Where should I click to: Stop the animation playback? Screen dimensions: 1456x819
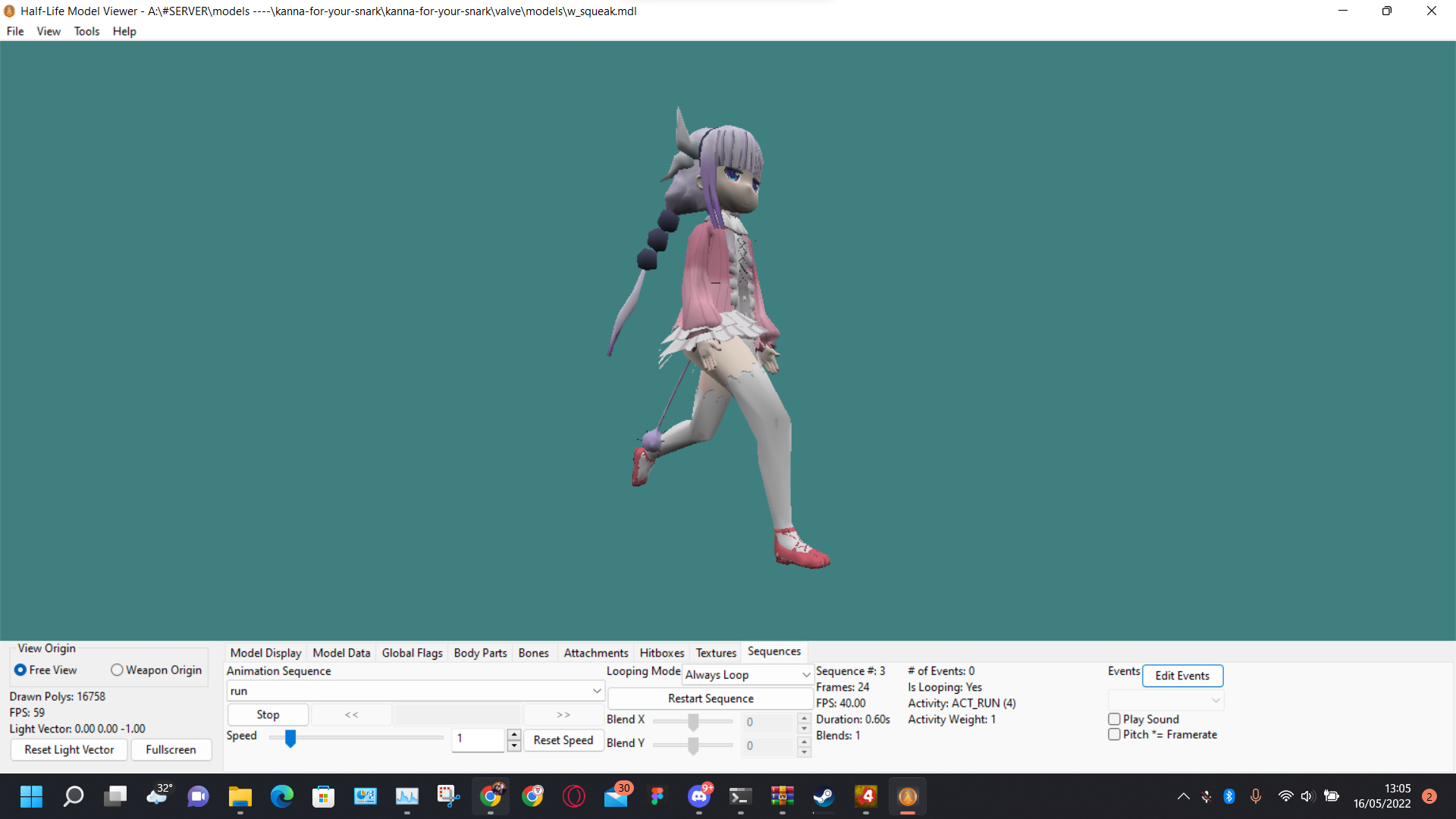tap(268, 714)
